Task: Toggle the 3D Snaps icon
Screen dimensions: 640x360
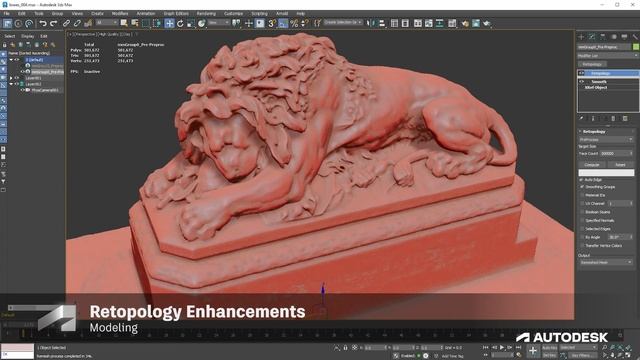Action: (x=272, y=24)
